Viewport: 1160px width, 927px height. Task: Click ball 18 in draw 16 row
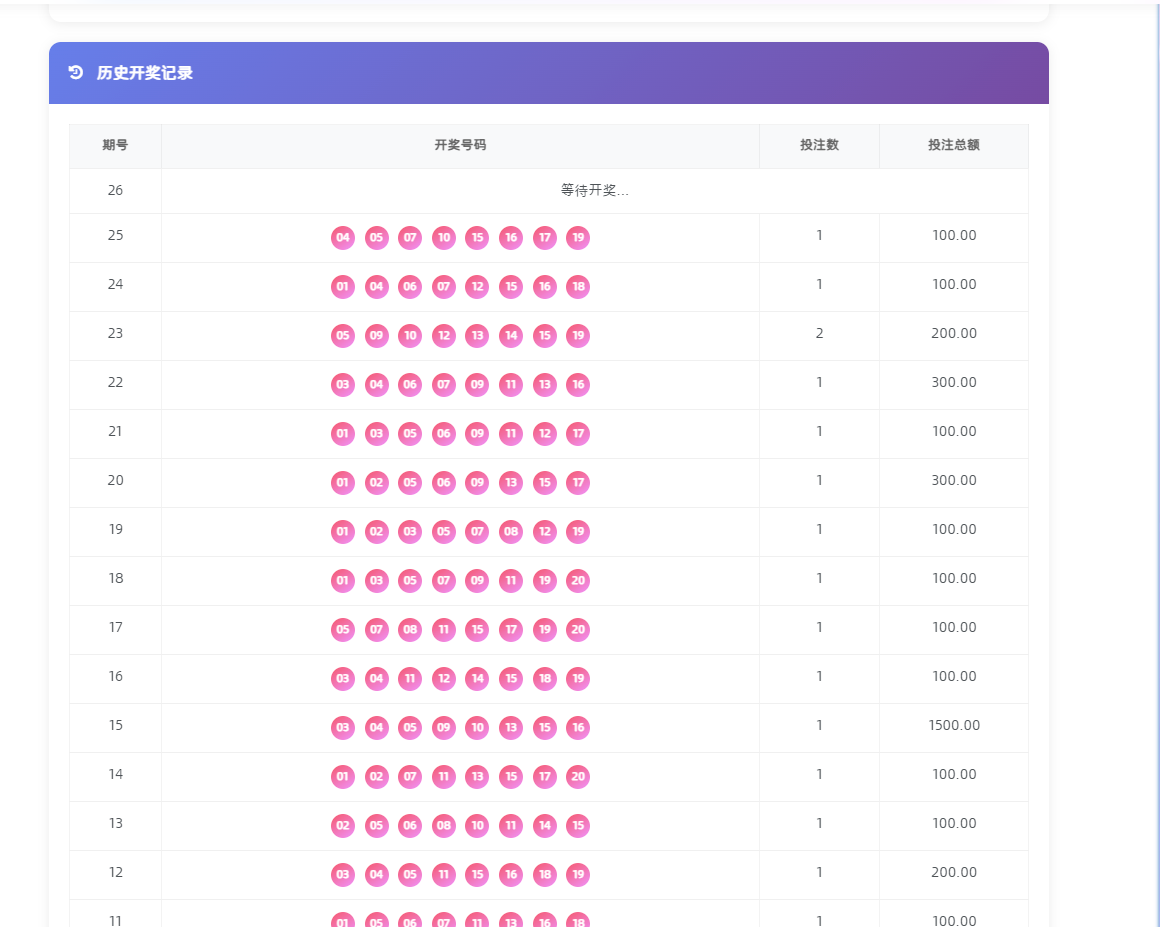(544, 679)
